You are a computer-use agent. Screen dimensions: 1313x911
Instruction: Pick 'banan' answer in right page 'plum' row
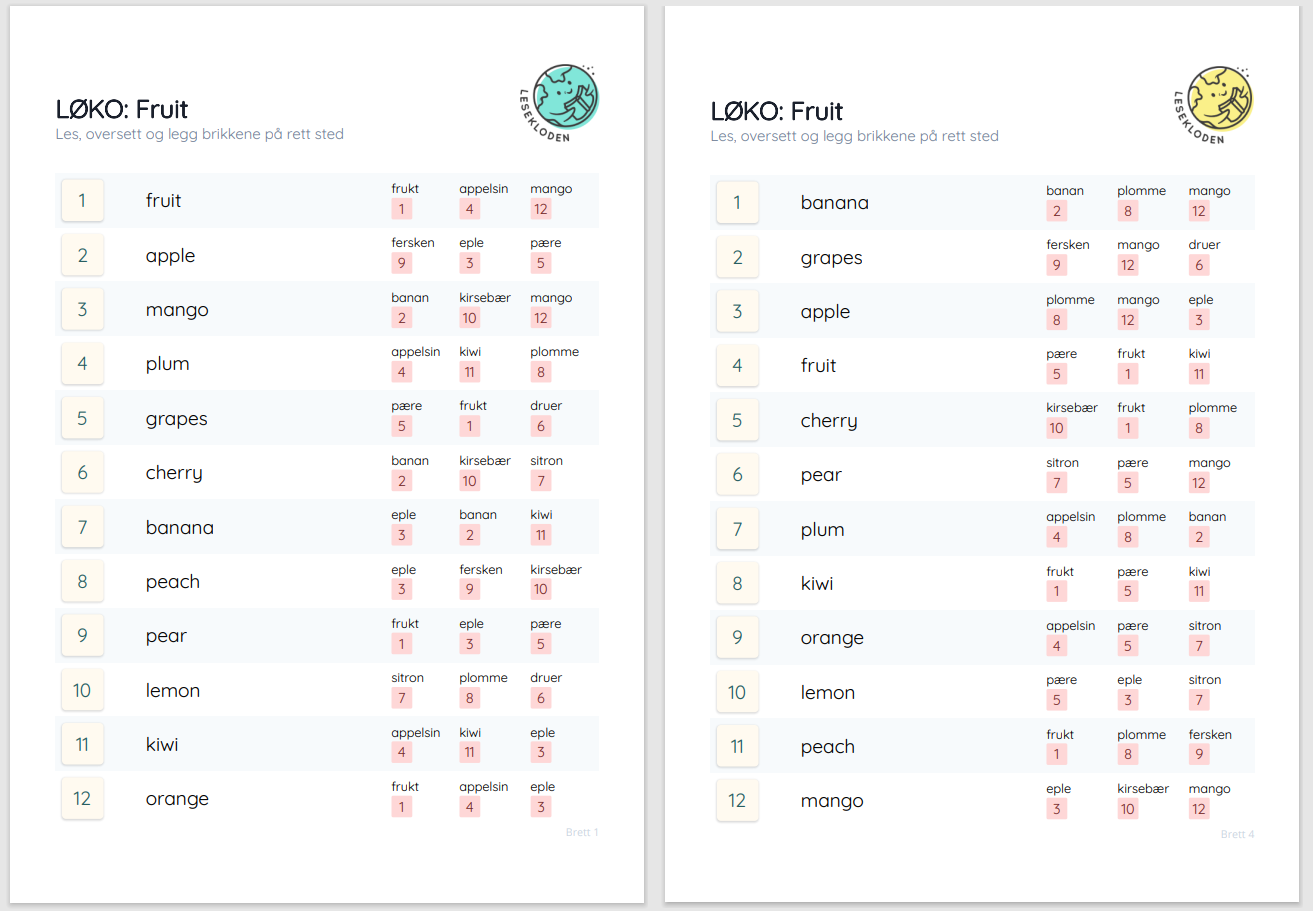tap(1207, 517)
